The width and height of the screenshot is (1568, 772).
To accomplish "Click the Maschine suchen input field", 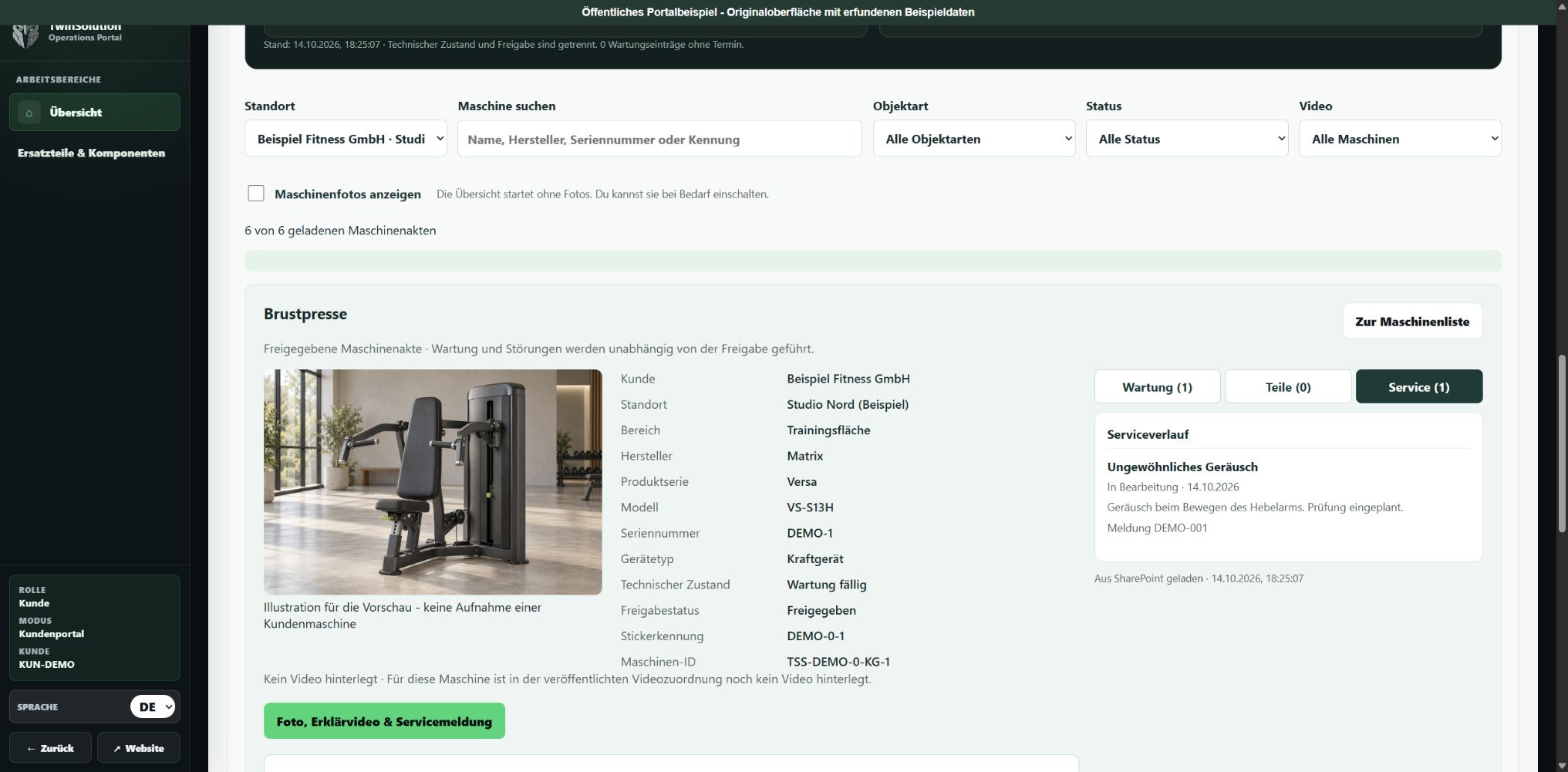I will click(x=659, y=139).
